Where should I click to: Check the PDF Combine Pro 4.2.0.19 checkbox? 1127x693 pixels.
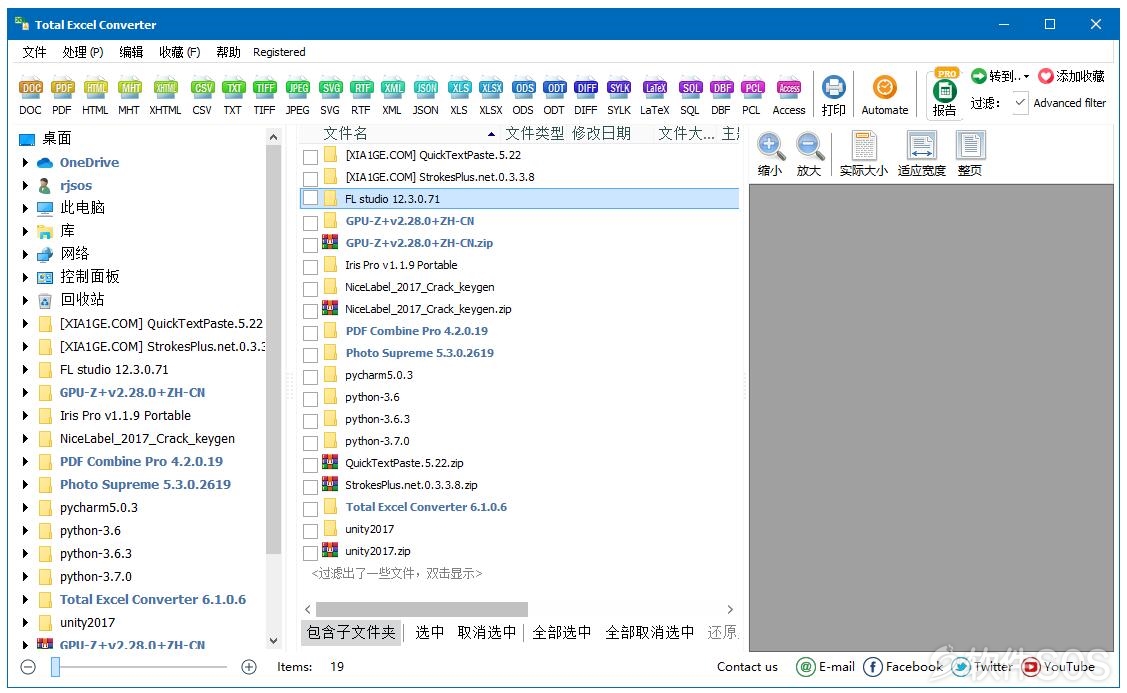(x=310, y=333)
